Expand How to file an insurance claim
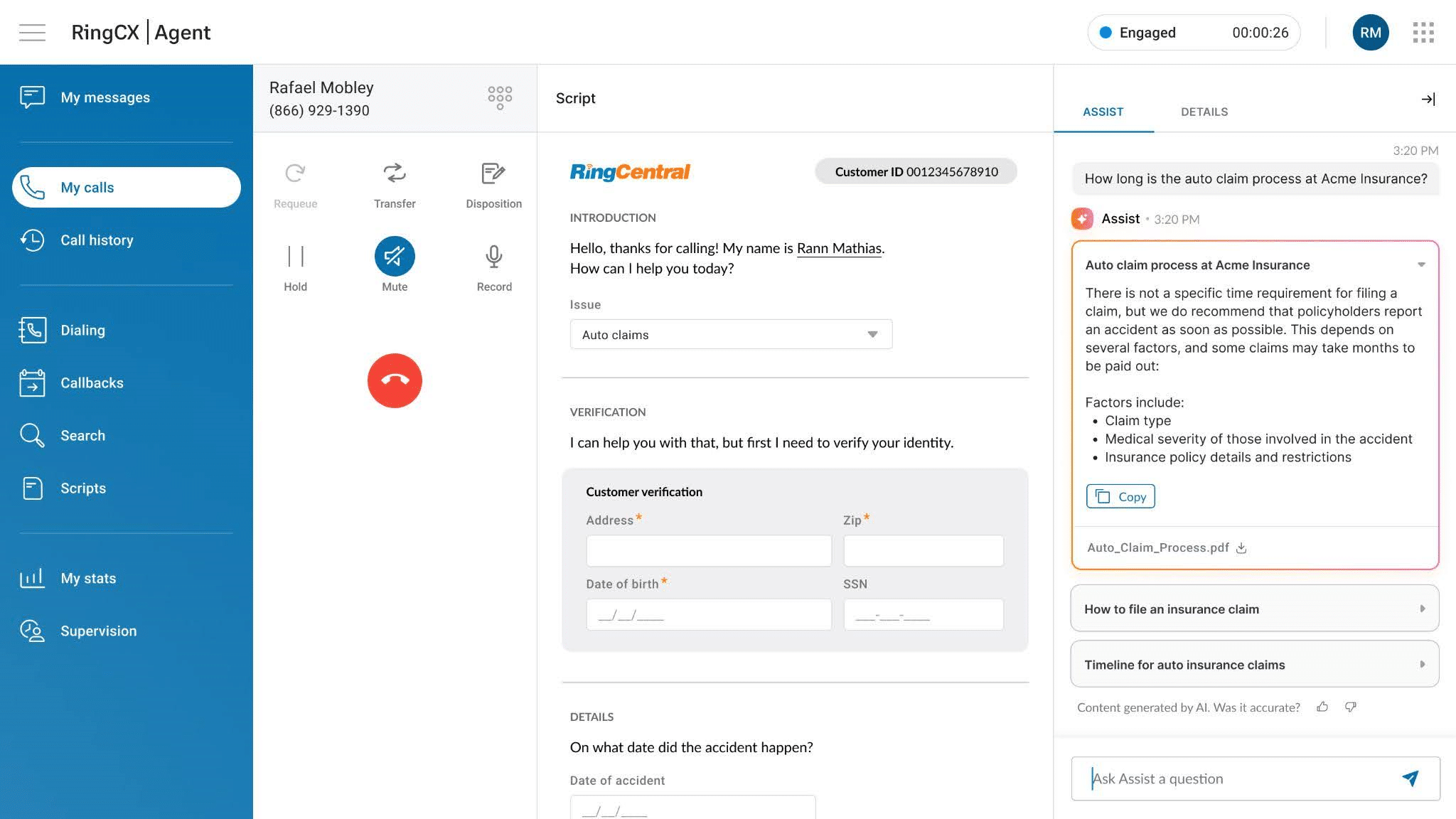The height and width of the screenshot is (819, 1456). [x=1254, y=609]
